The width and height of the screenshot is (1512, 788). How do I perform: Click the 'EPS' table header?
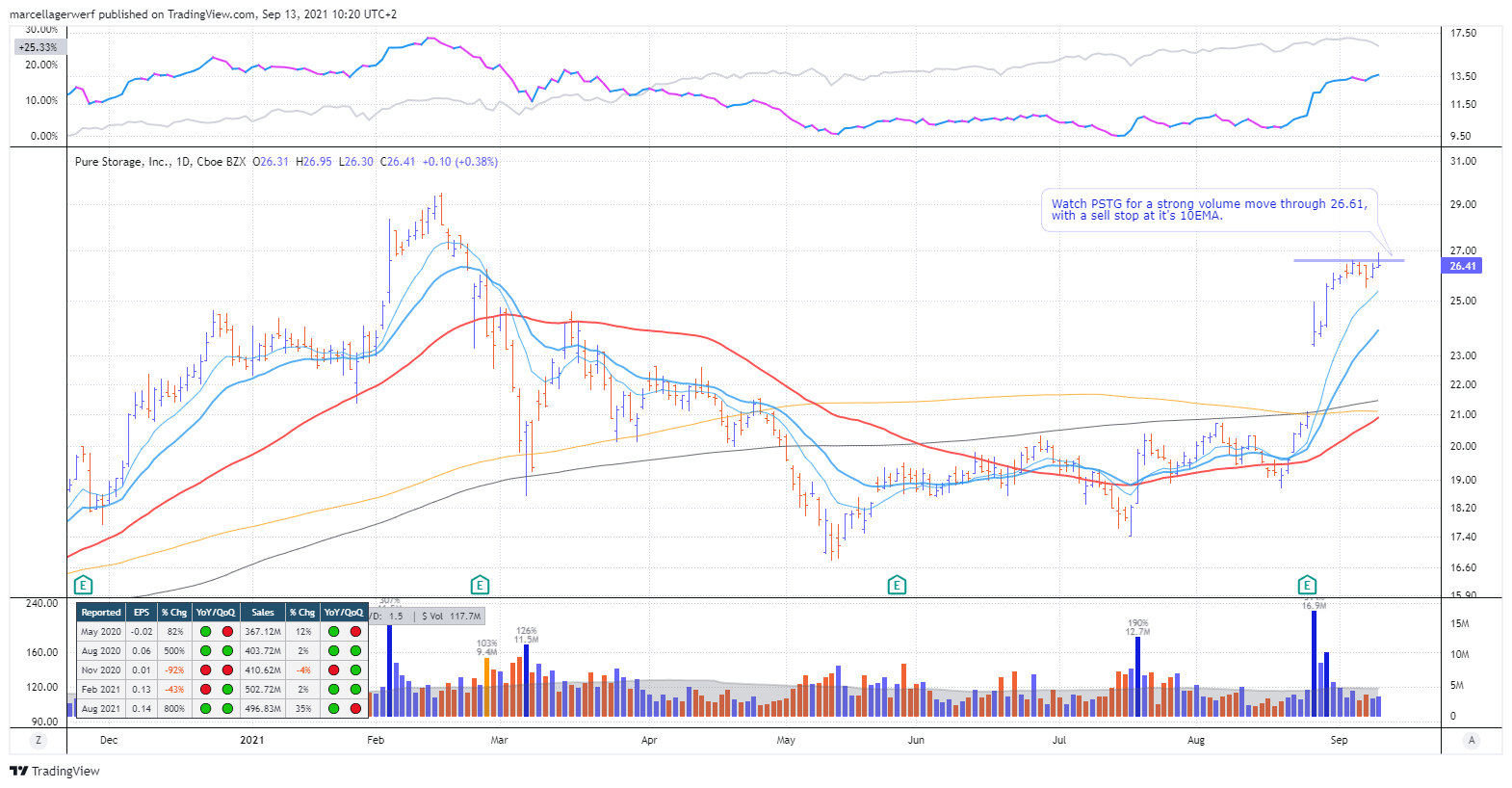point(142,613)
